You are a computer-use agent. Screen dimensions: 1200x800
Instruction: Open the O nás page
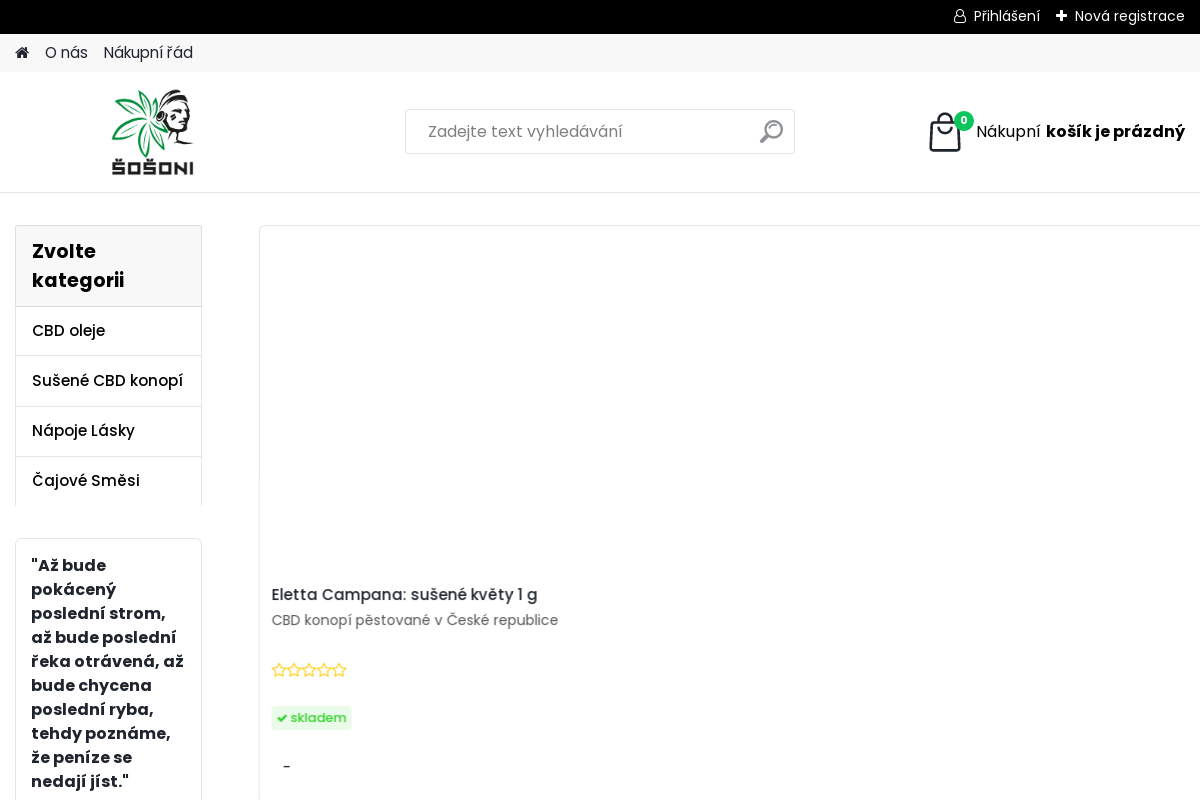(x=66, y=53)
